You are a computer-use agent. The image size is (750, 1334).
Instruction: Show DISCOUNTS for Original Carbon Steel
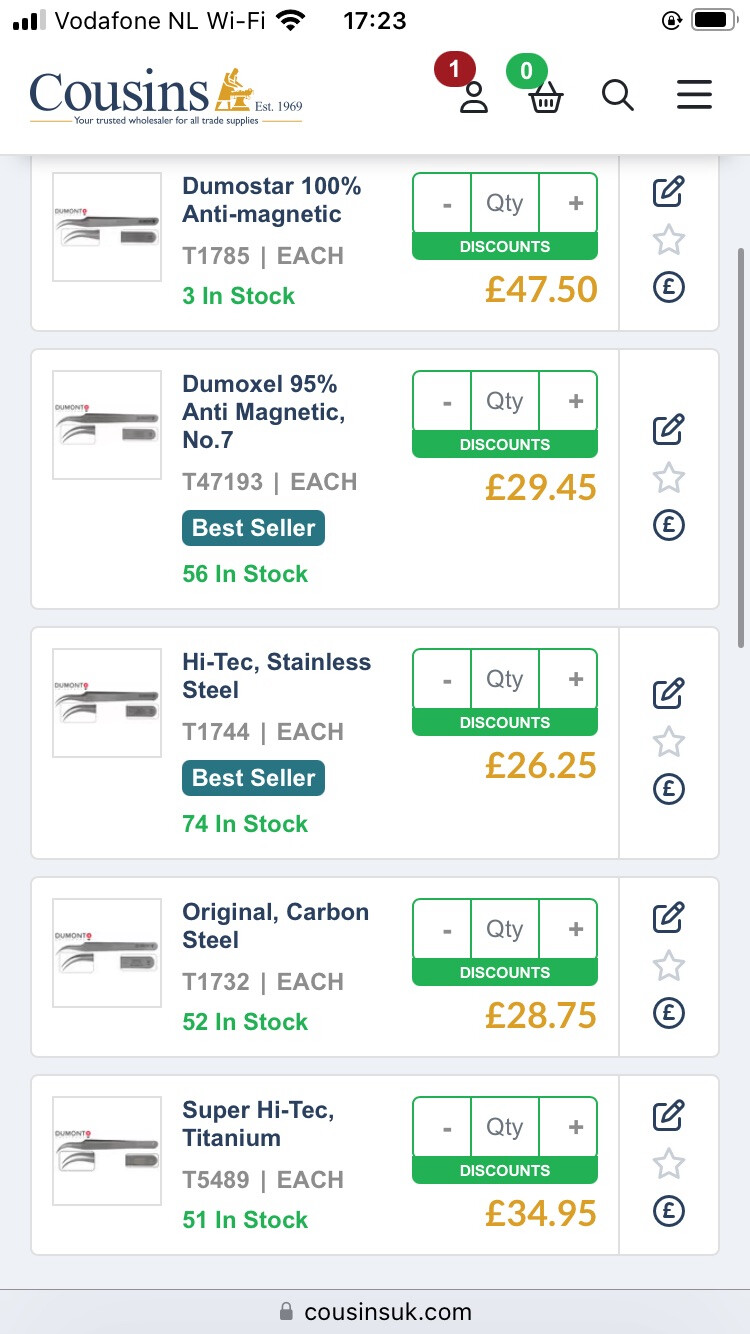click(504, 972)
